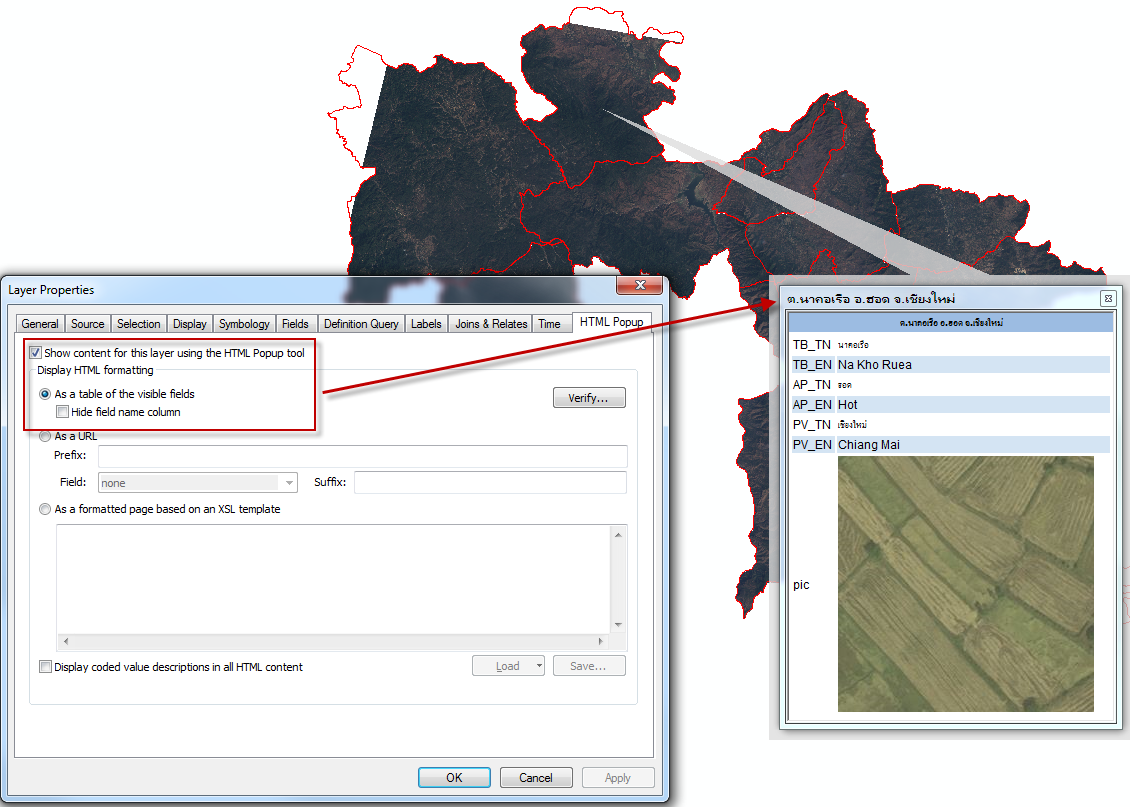Click inside the XSL template text area

tap(334, 579)
